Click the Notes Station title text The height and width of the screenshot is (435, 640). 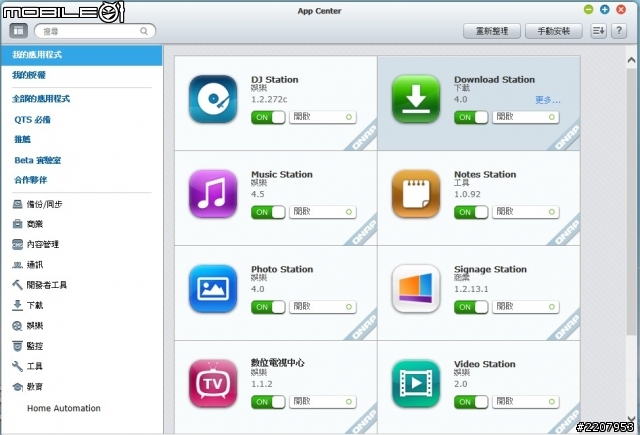(485, 174)
